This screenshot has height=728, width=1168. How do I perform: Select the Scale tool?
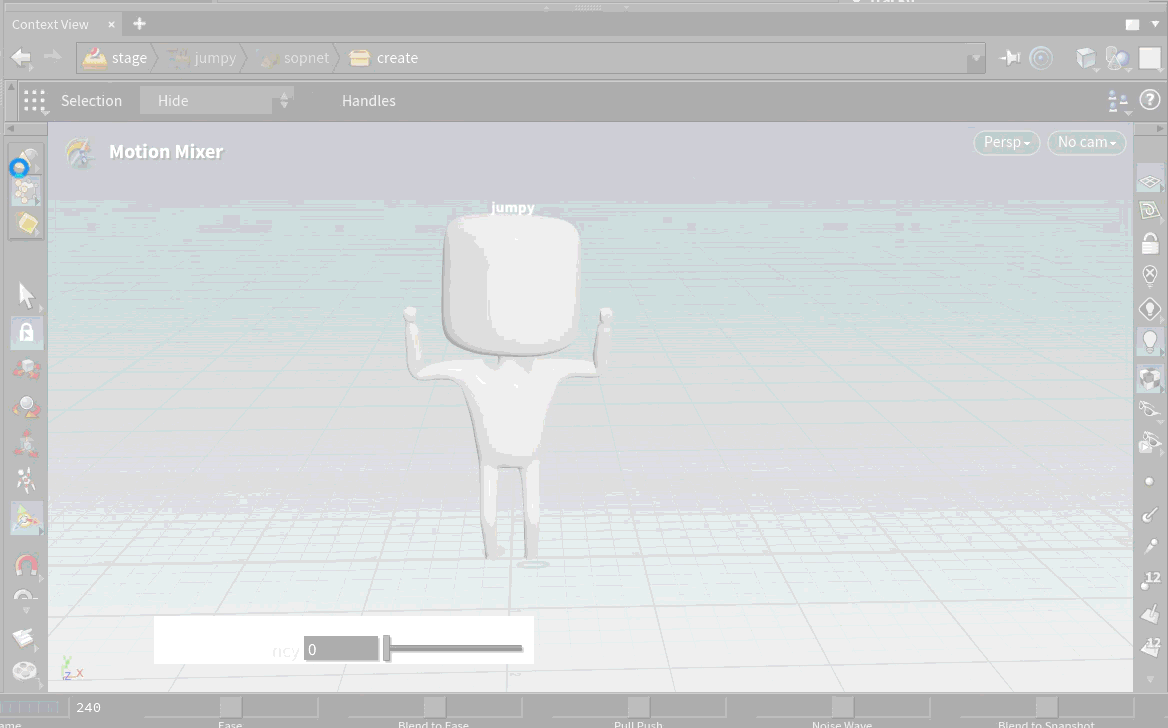point(26,443)
